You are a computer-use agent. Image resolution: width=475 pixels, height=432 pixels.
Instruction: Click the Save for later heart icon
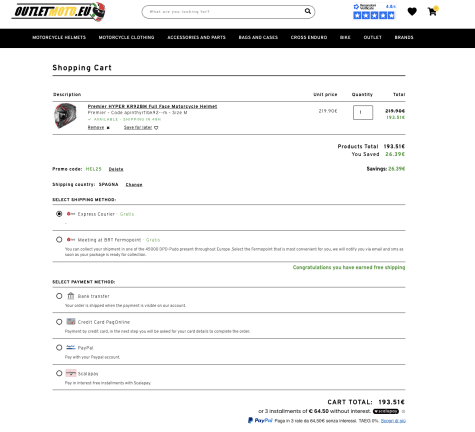click(x=156, y=128)
